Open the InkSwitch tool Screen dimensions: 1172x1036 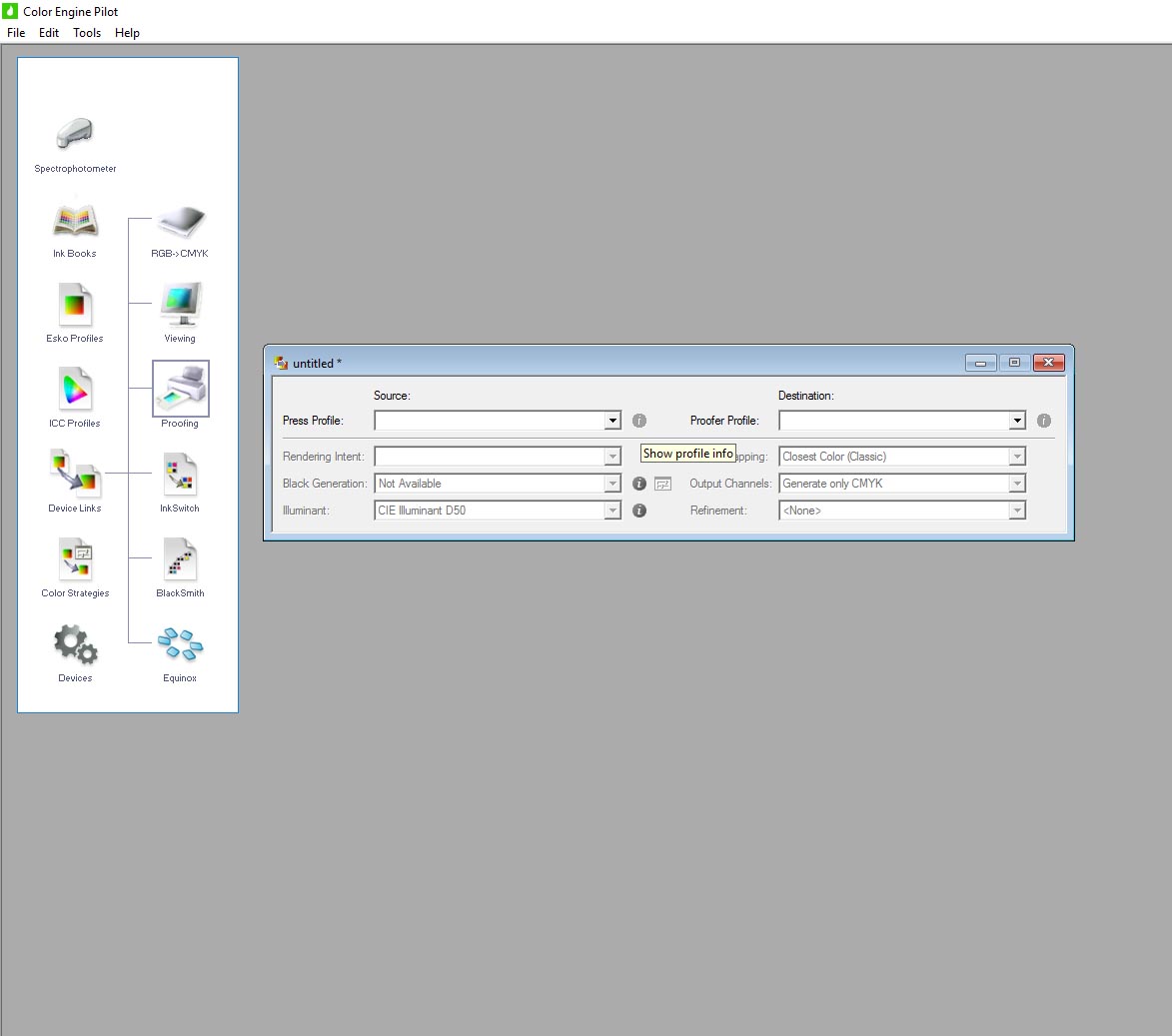[180, 474]
